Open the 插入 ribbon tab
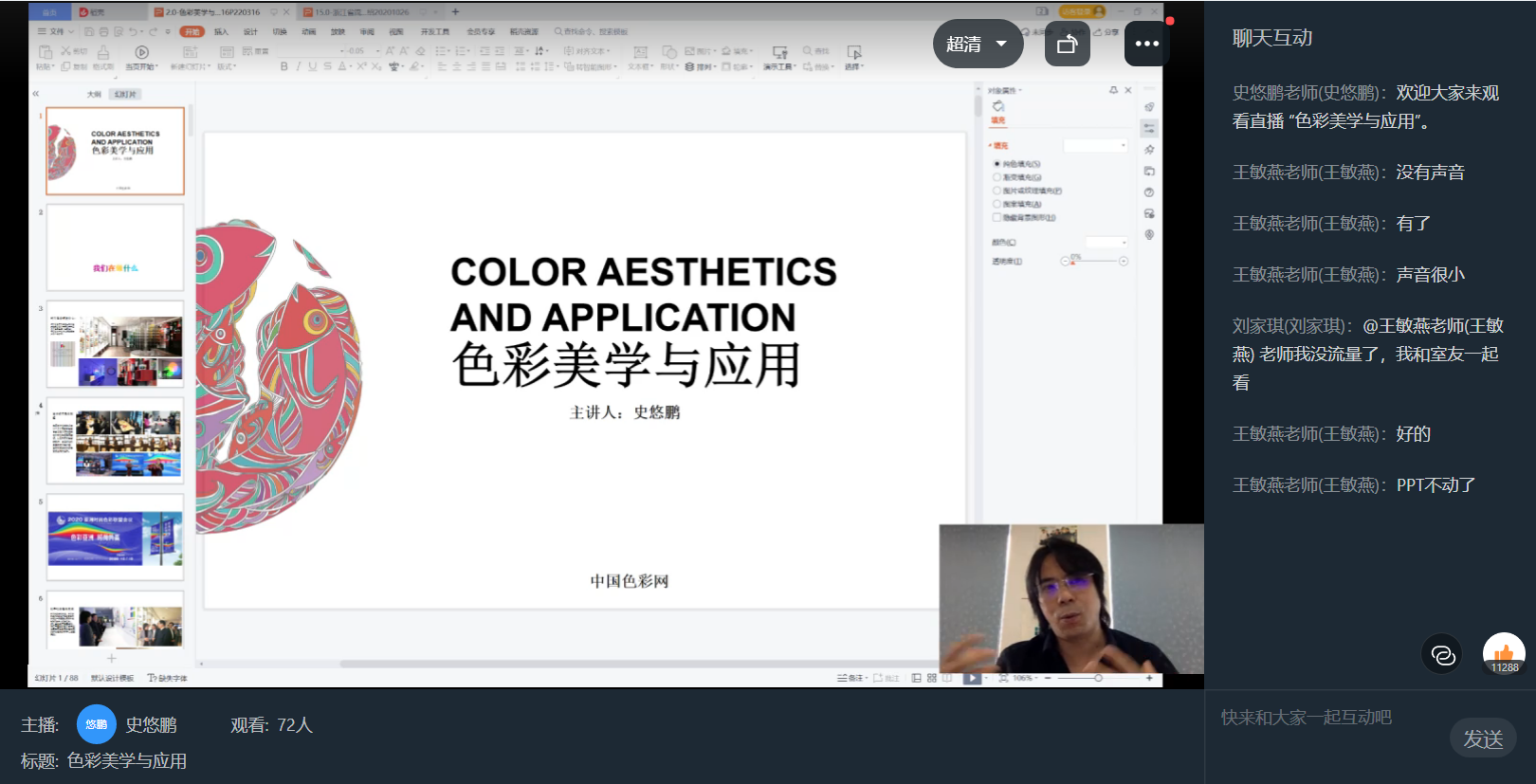Screen dimensions: 1536x784 point(221,31)
